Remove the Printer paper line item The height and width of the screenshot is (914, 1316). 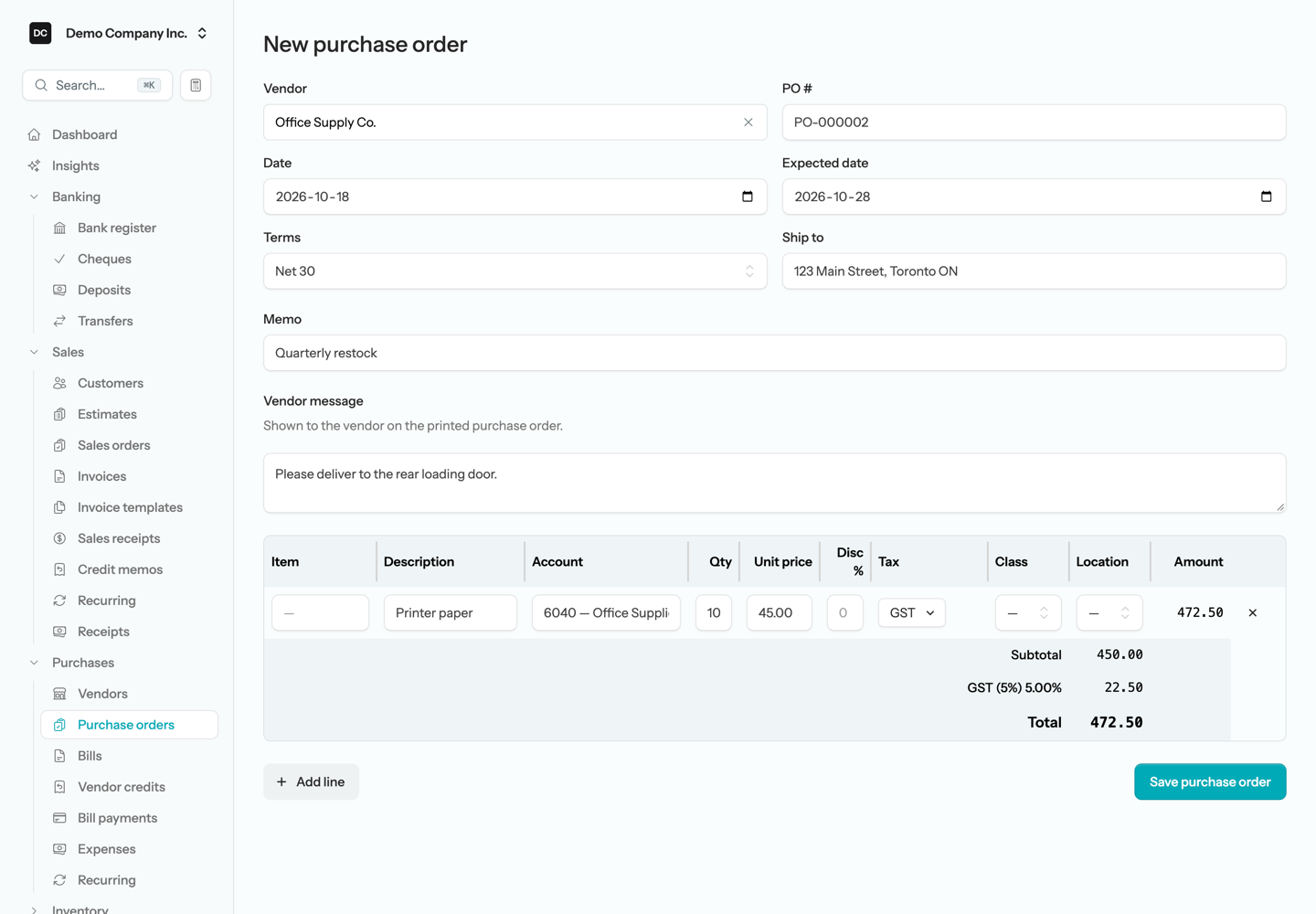[x=1253, y=613]
